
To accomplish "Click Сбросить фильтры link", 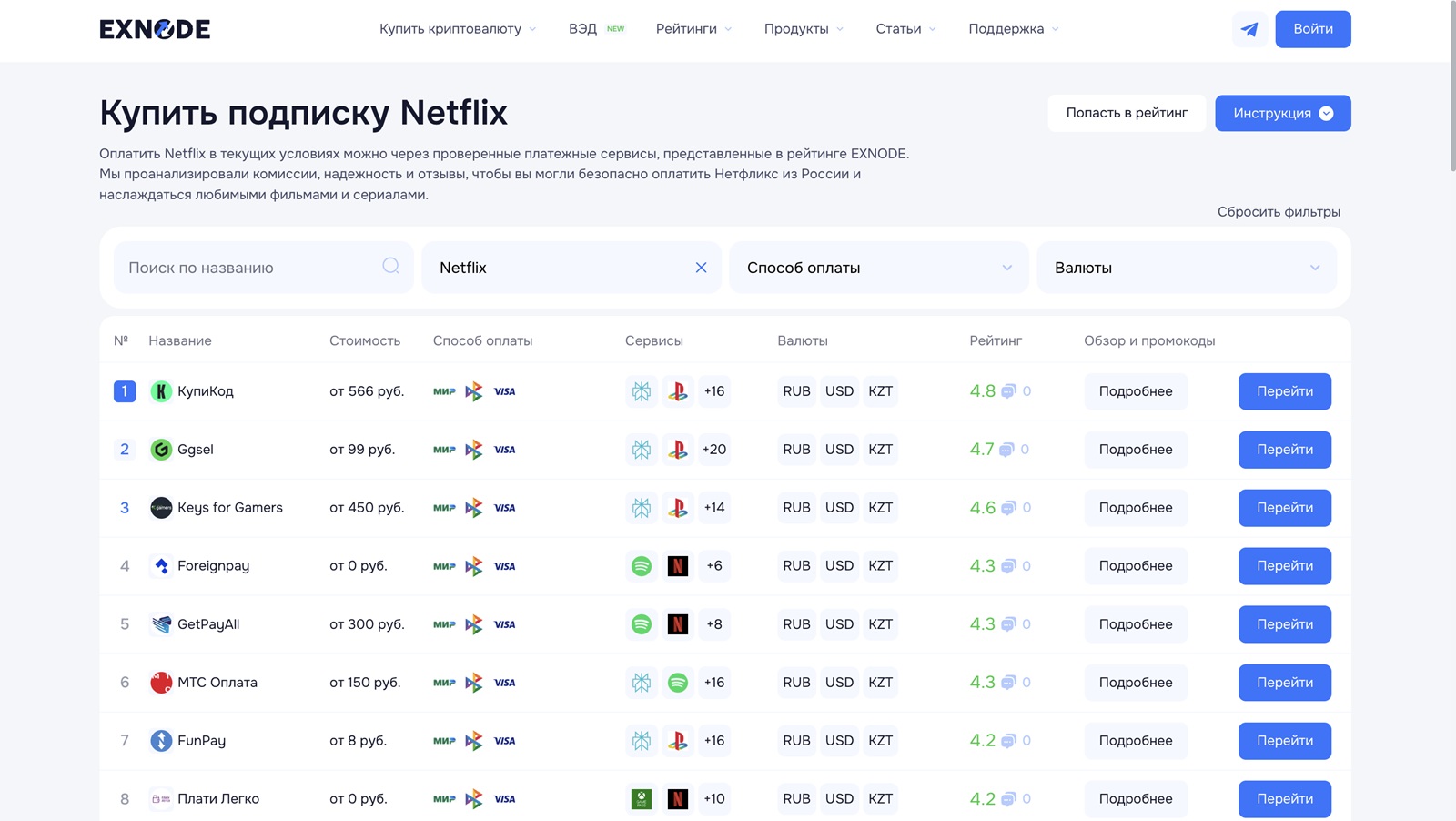I will pyautogui.click(x=1279, y=212).
